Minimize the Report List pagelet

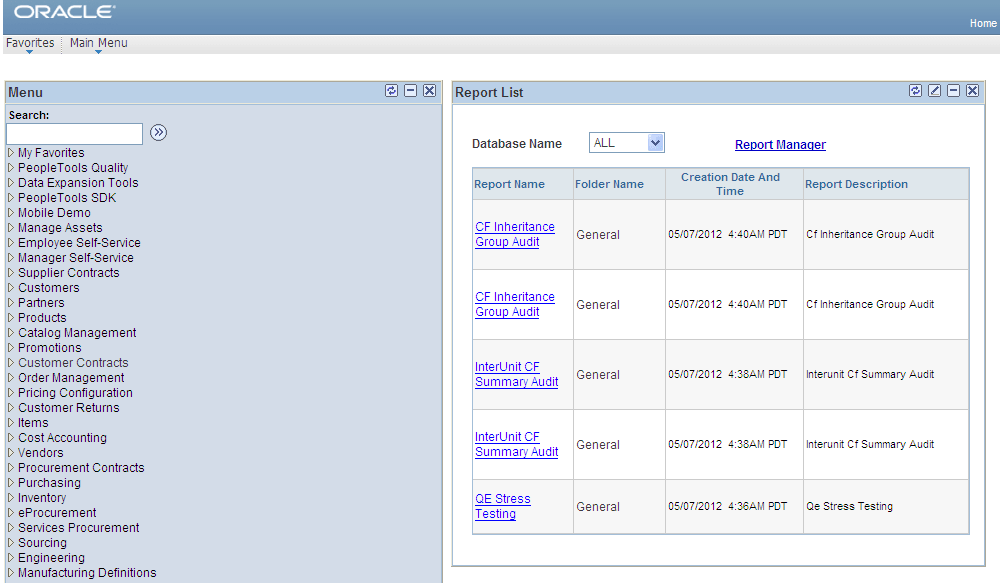953,90
